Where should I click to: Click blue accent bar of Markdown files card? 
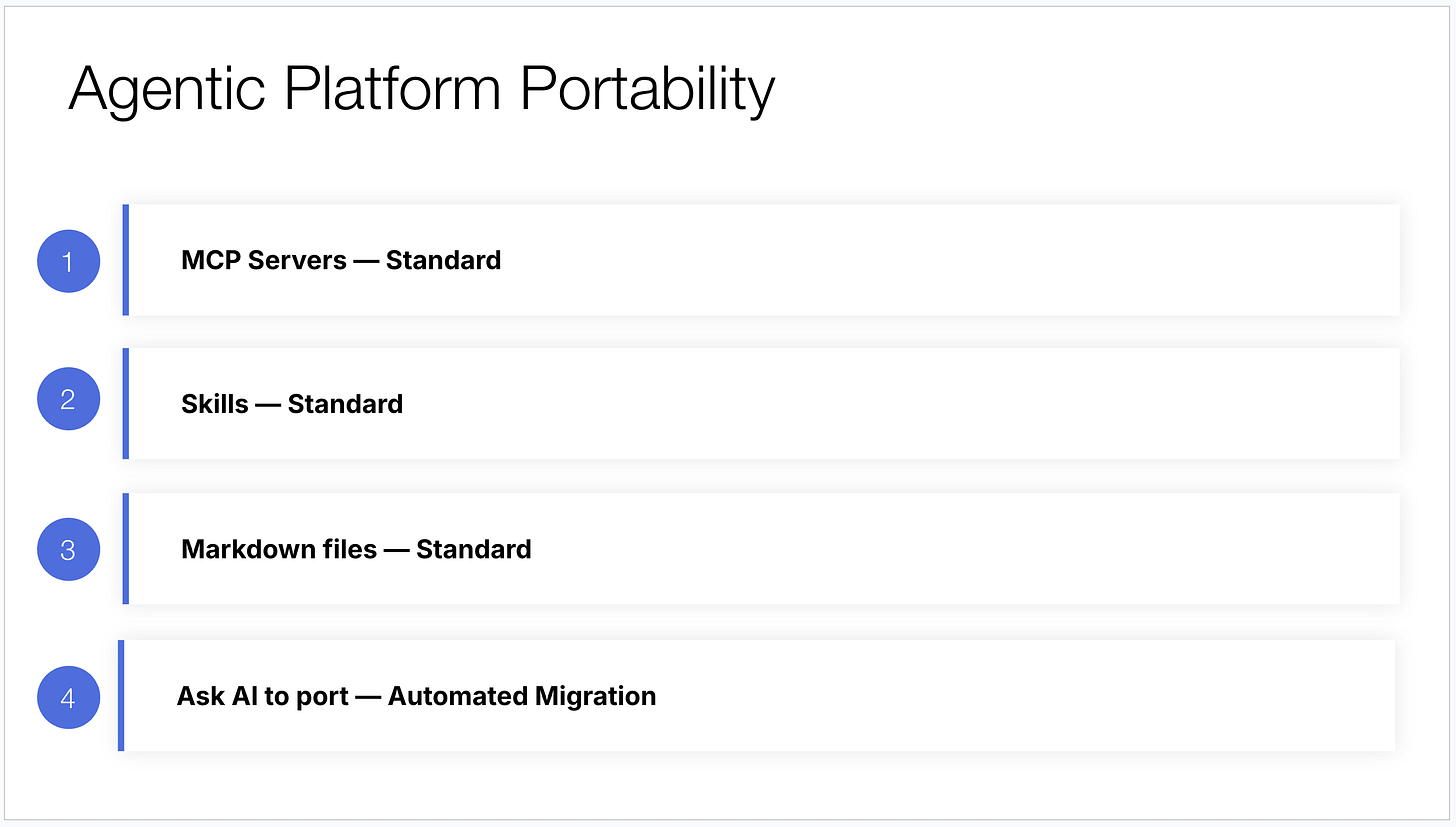(x=126, y=549)
